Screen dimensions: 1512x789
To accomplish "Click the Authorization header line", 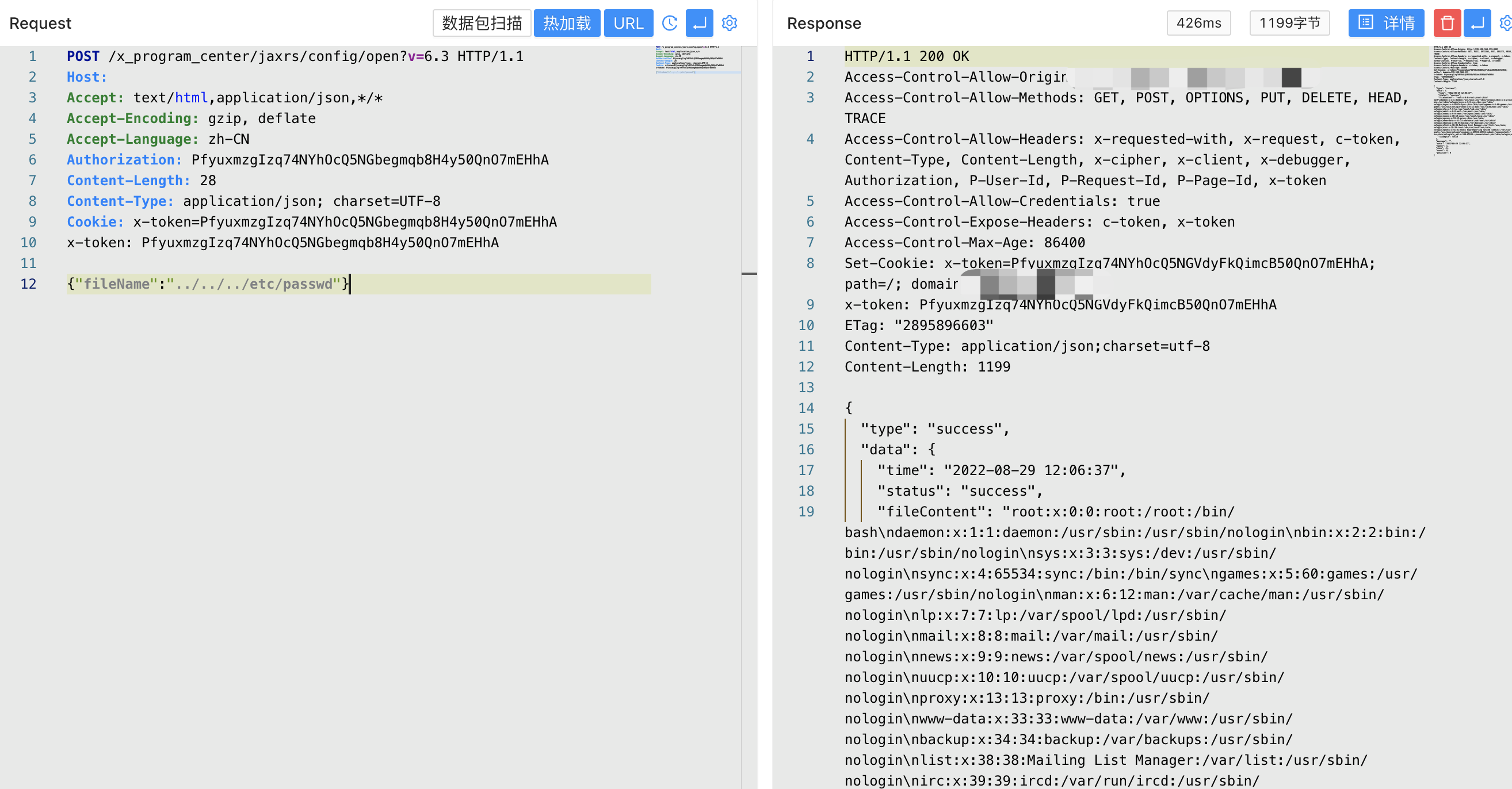I will [308, 159].
